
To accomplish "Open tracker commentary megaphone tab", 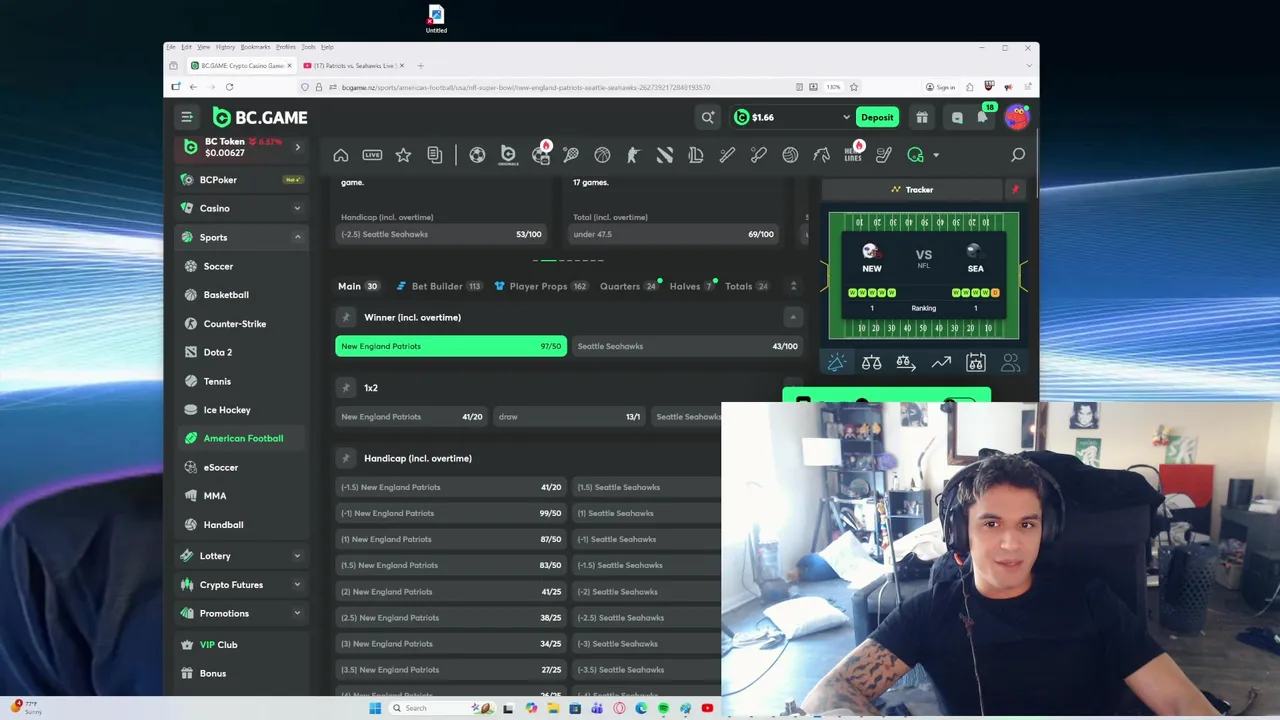I will (837, 363).
